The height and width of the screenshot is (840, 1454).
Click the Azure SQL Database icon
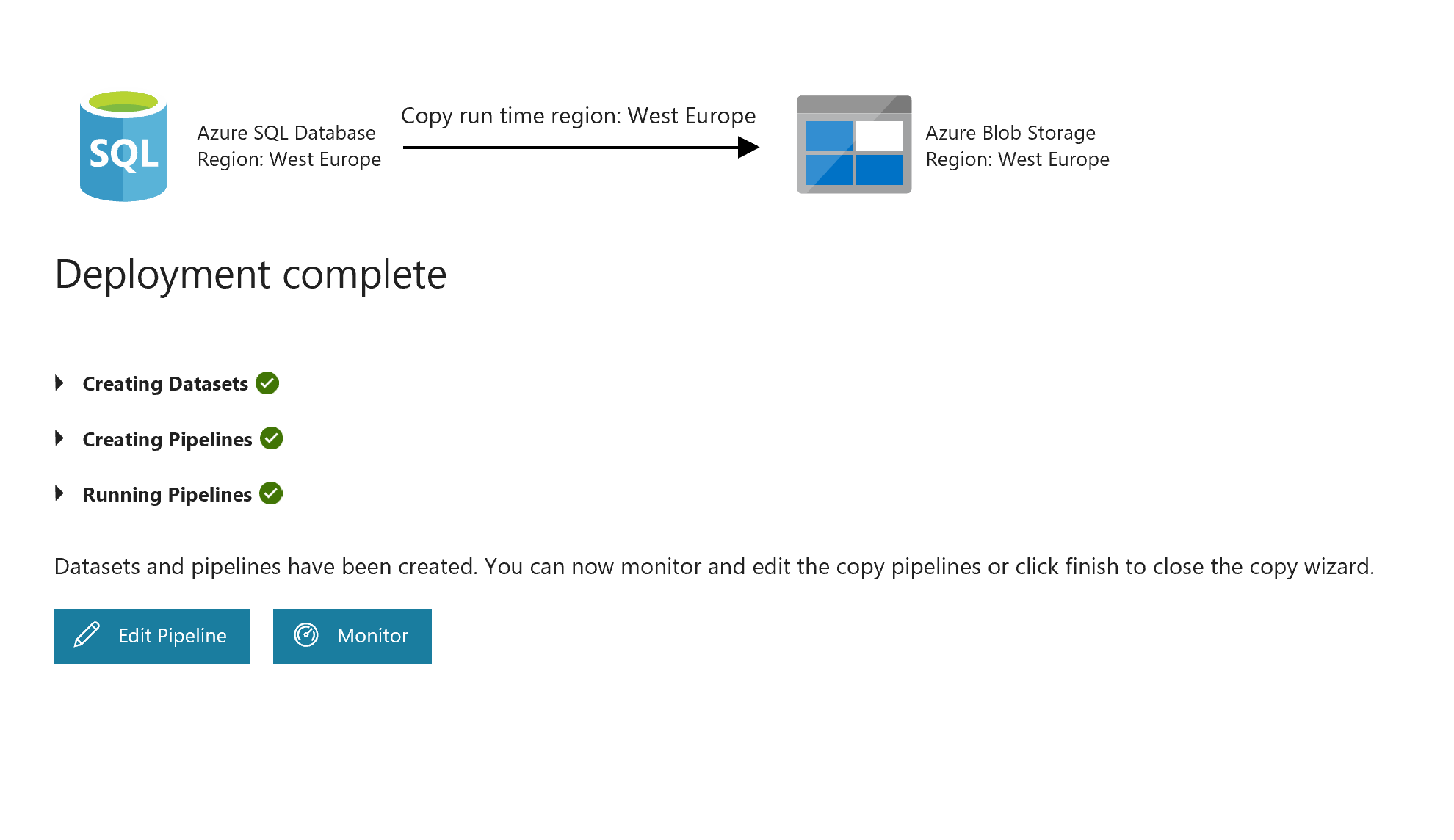123,146
